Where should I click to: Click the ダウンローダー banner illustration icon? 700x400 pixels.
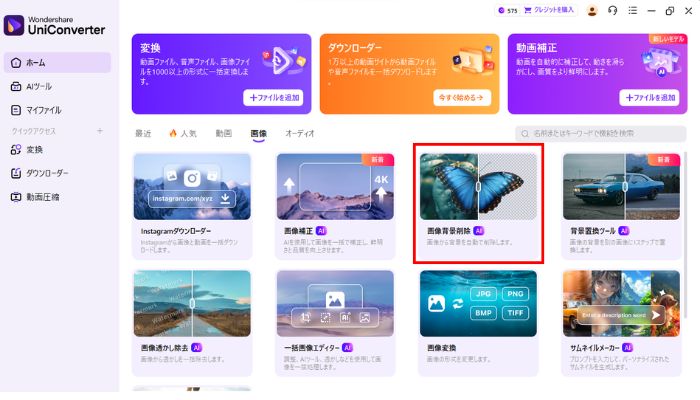pyautogui.click(x=473, y=59)
